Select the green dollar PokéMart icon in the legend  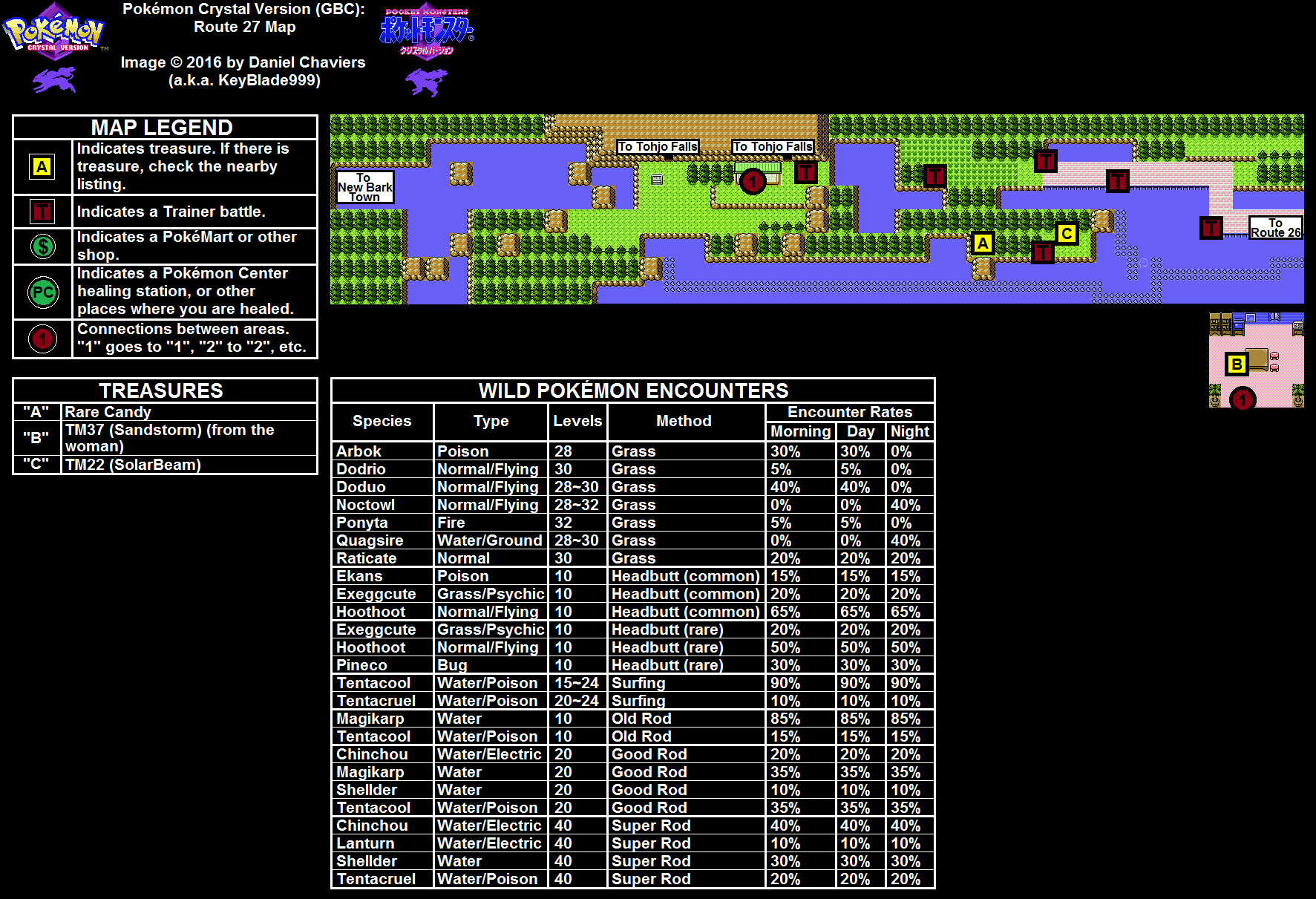pyautogui.click(x=42, y=246)
